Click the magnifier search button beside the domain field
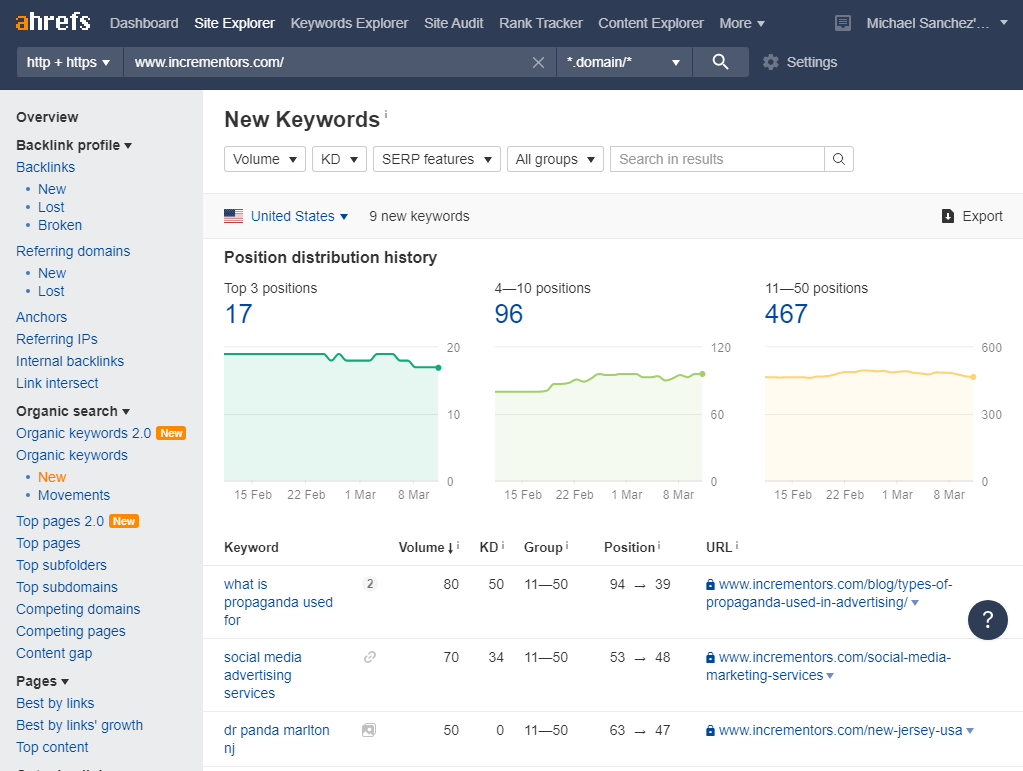Screen dimensions: 1023x771 720,62
